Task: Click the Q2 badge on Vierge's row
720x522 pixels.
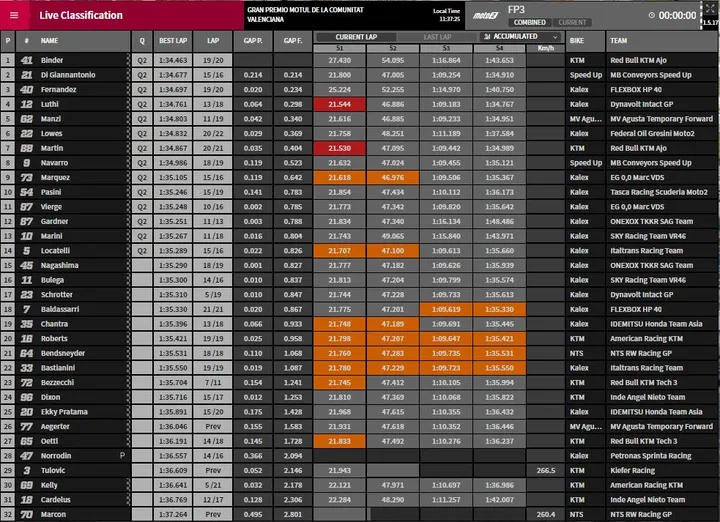Action: [142, 207]
